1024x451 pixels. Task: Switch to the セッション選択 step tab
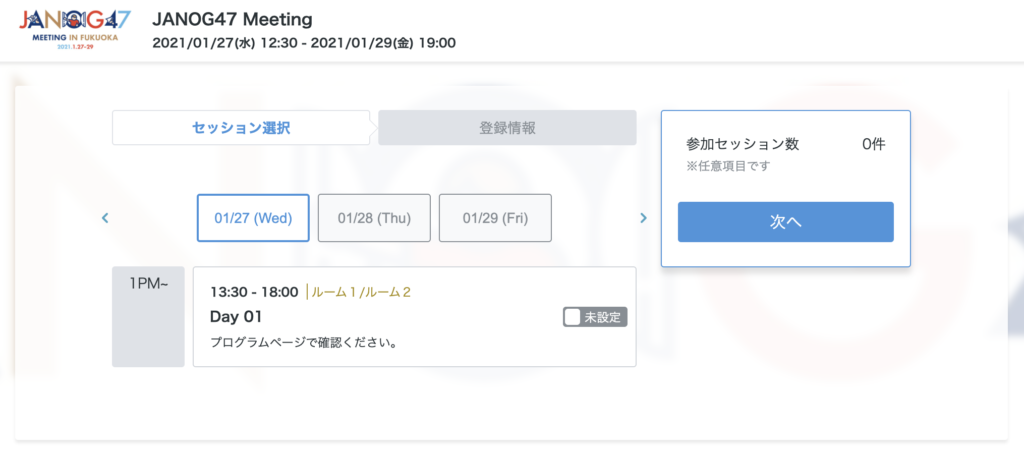tap(241, 128)
